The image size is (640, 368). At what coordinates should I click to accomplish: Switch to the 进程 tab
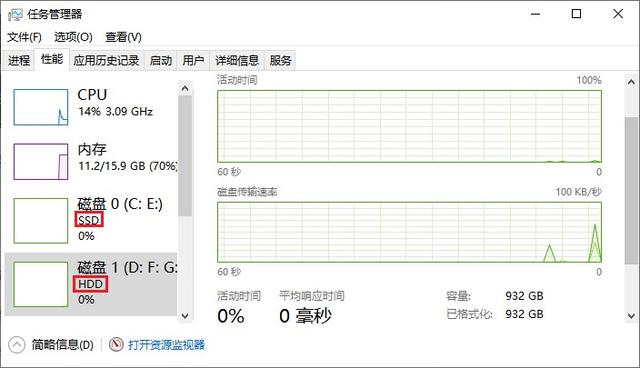point(19,61)
